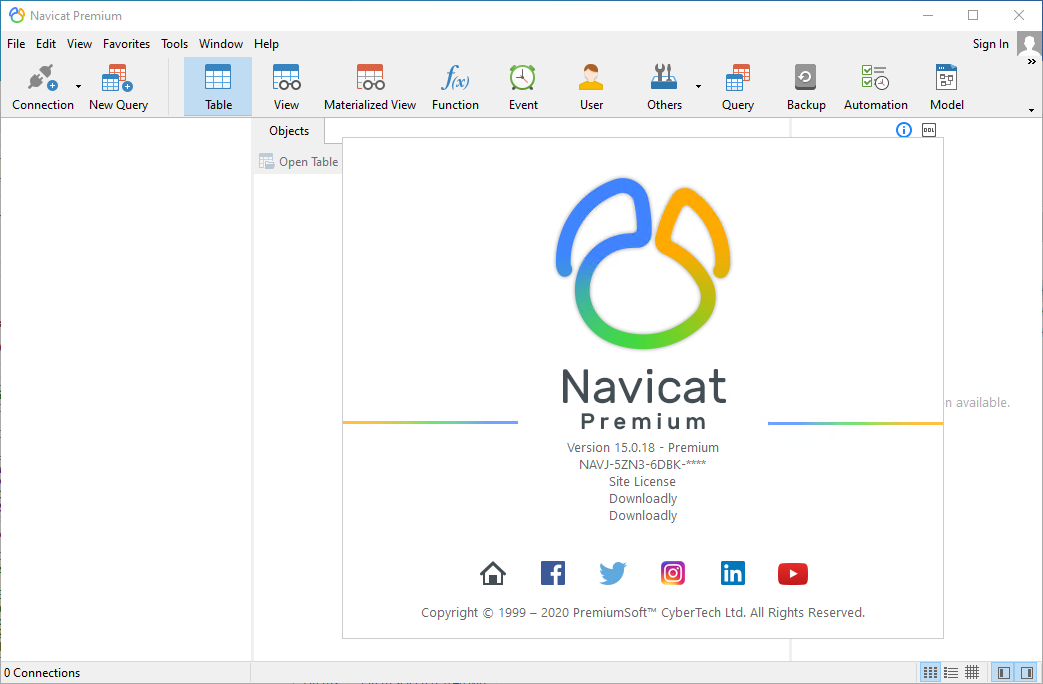
Task: Show the DDL view
Action: 928,130
